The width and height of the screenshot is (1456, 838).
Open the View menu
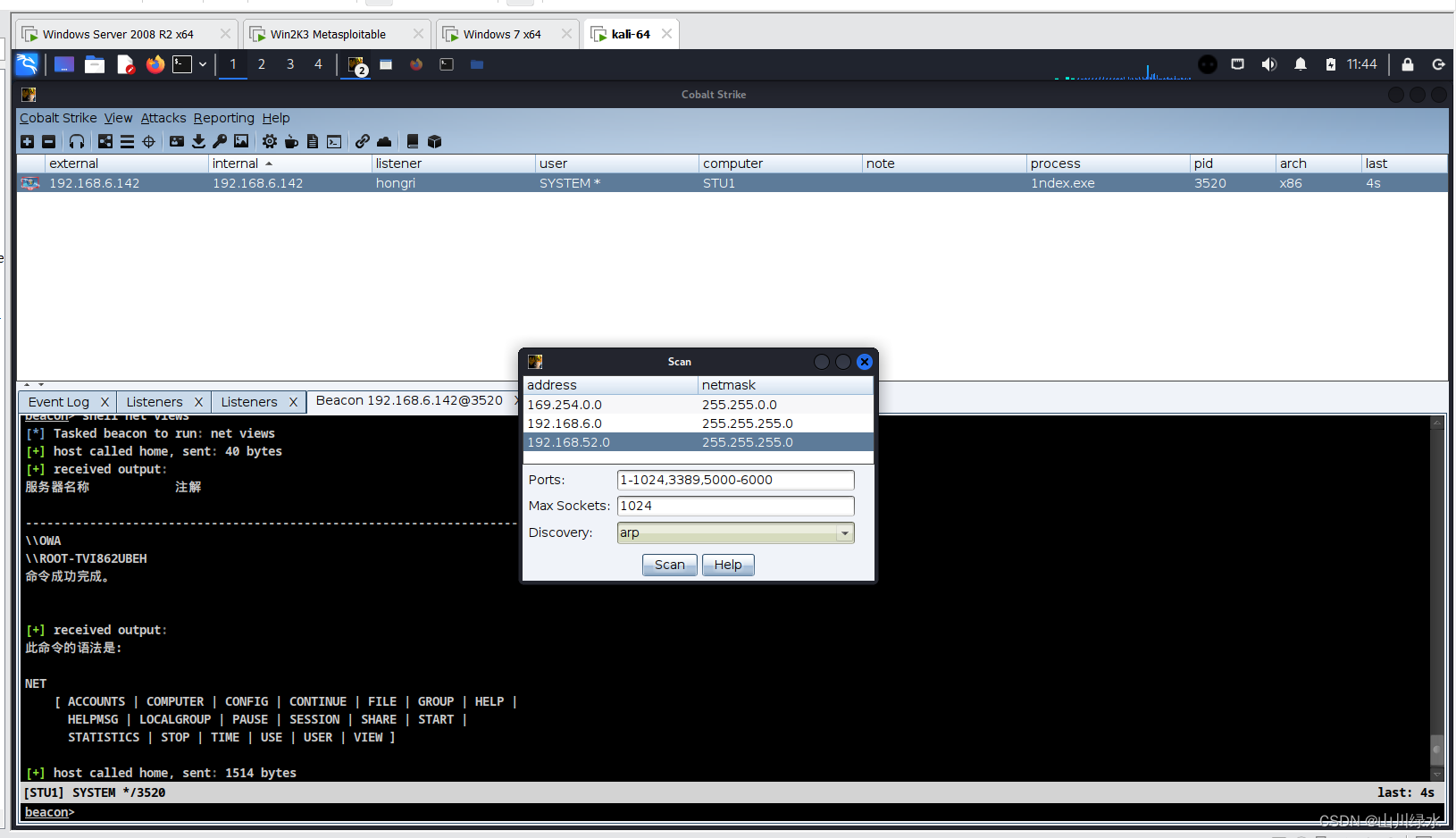[118, 118]
